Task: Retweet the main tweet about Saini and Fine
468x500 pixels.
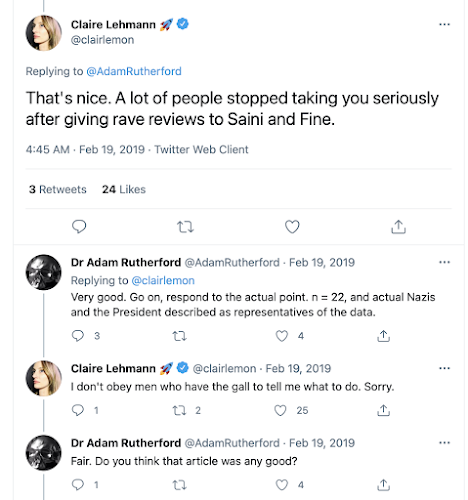Action: [185, 227]
